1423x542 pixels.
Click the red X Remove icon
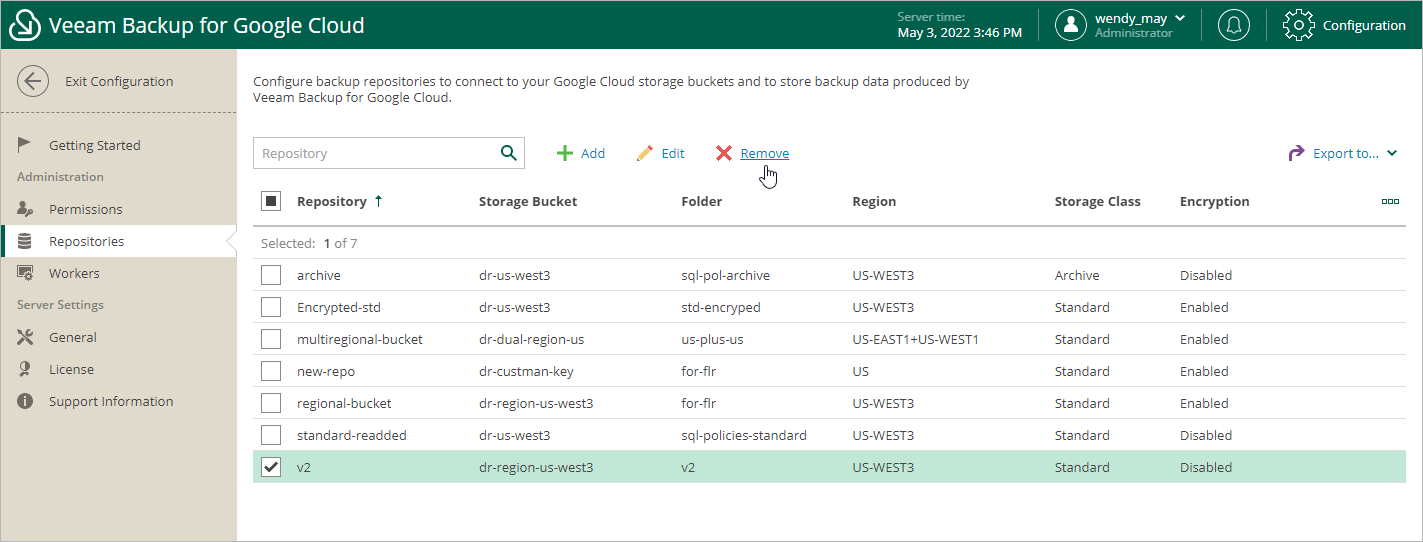(x=724, y=153)
